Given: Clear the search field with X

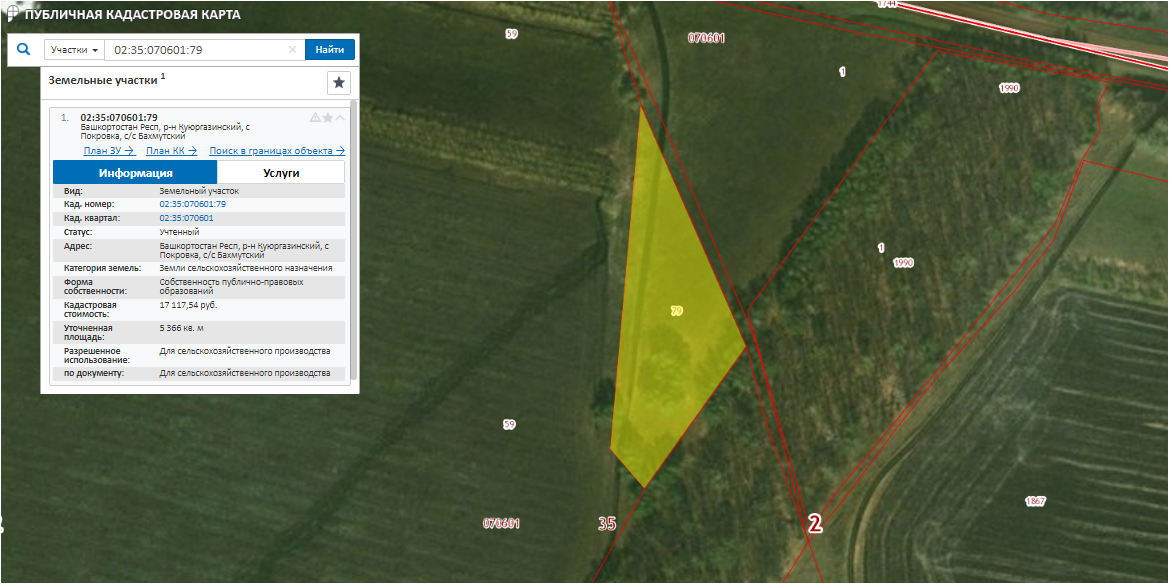Looking at the screenshot, I should 292,50.
